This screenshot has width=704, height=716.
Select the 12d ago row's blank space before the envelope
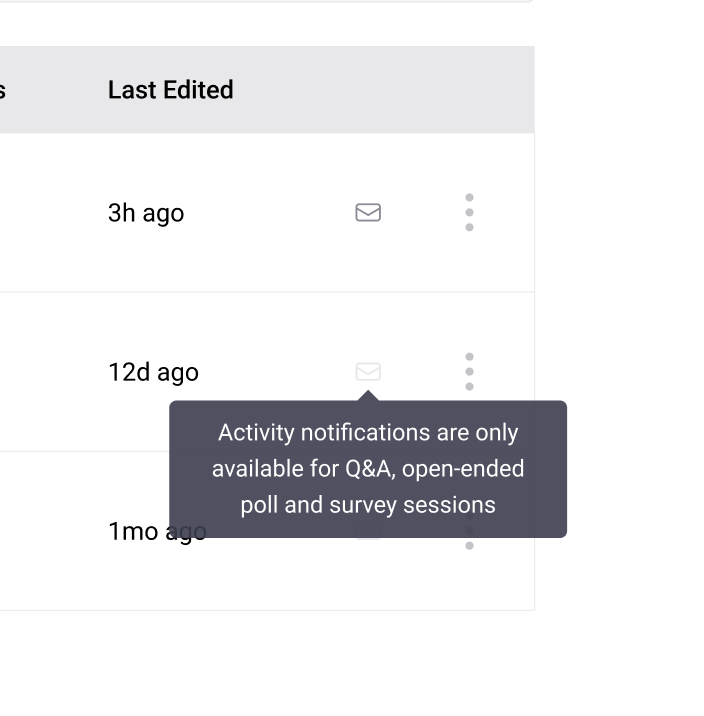point(270,372)
